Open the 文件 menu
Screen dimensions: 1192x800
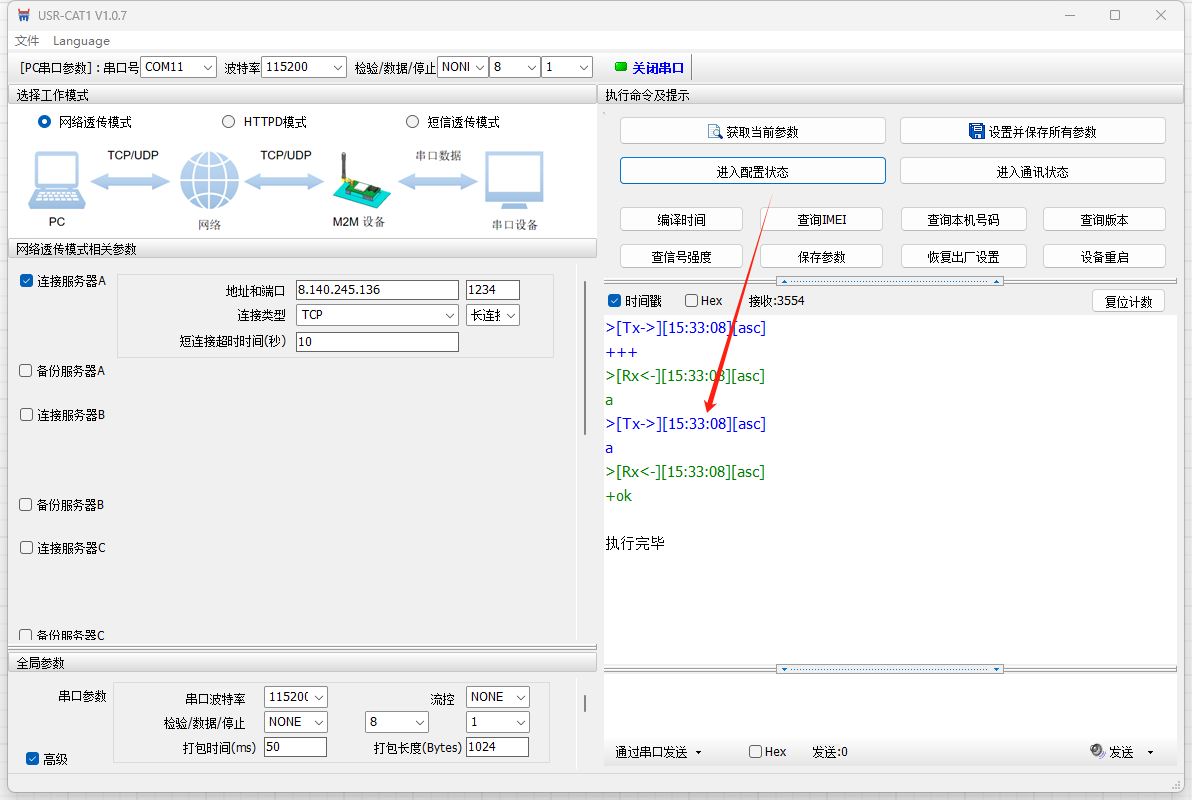27,41
